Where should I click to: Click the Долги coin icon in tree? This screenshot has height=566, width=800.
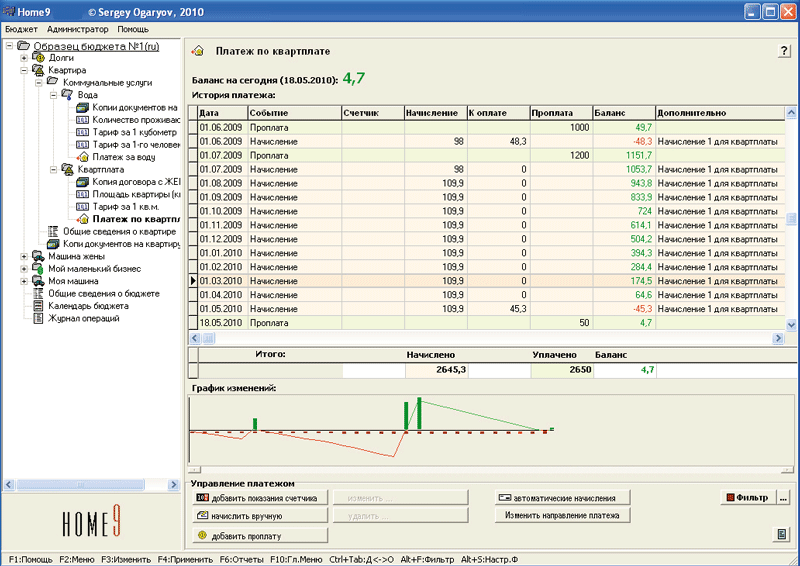(x=38, y=58)
